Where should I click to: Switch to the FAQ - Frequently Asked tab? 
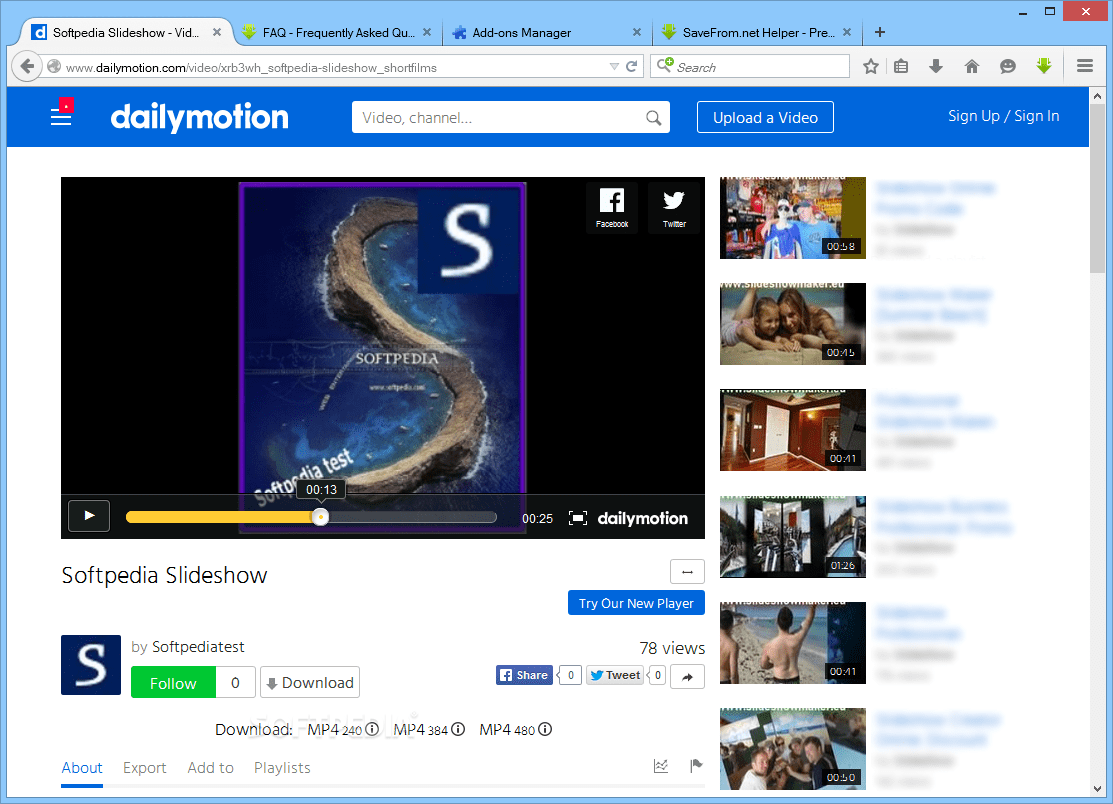(336, 33)
